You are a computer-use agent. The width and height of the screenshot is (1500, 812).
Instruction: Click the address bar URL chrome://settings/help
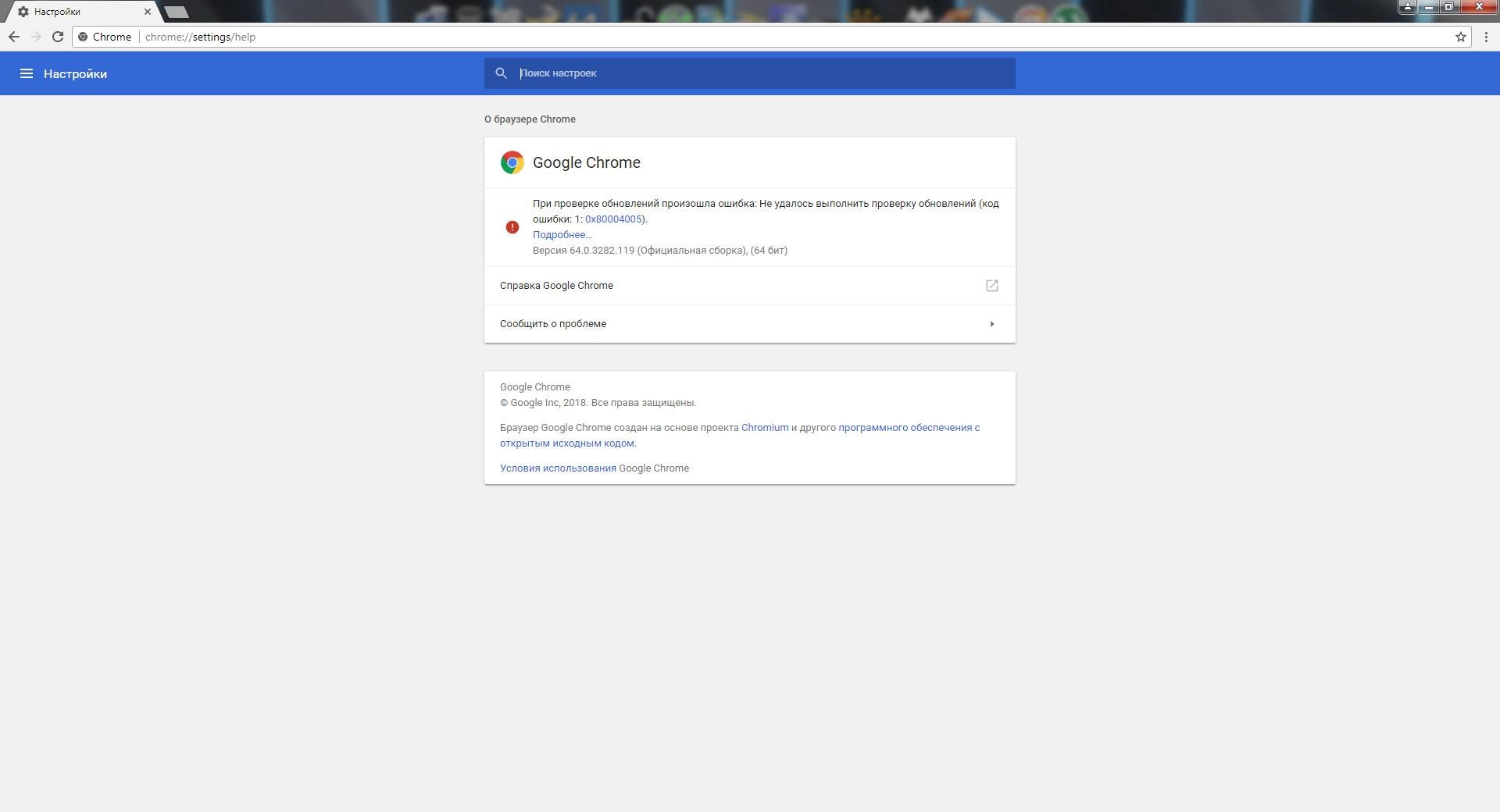[200, 37]
